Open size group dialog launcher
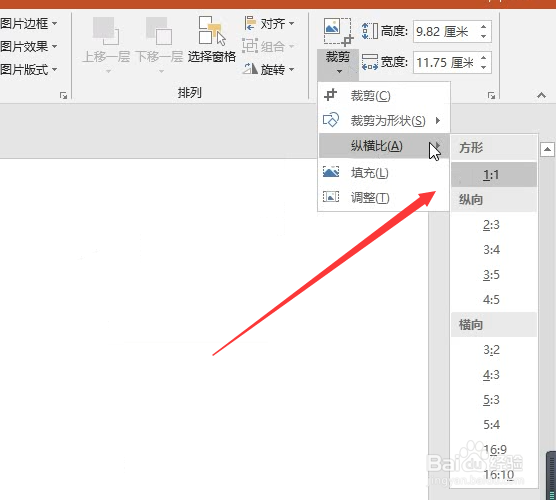556x500 pixels. (x=491, y=95)
